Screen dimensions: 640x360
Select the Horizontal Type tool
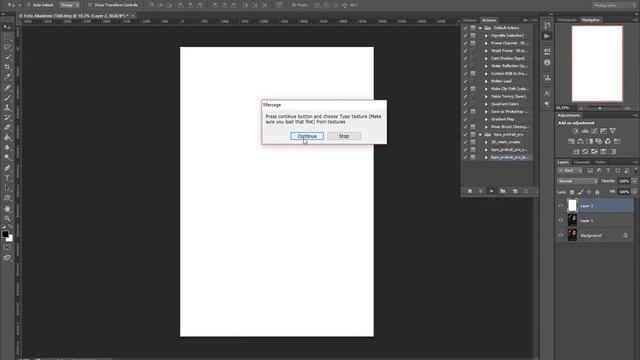tap(7, 178)
